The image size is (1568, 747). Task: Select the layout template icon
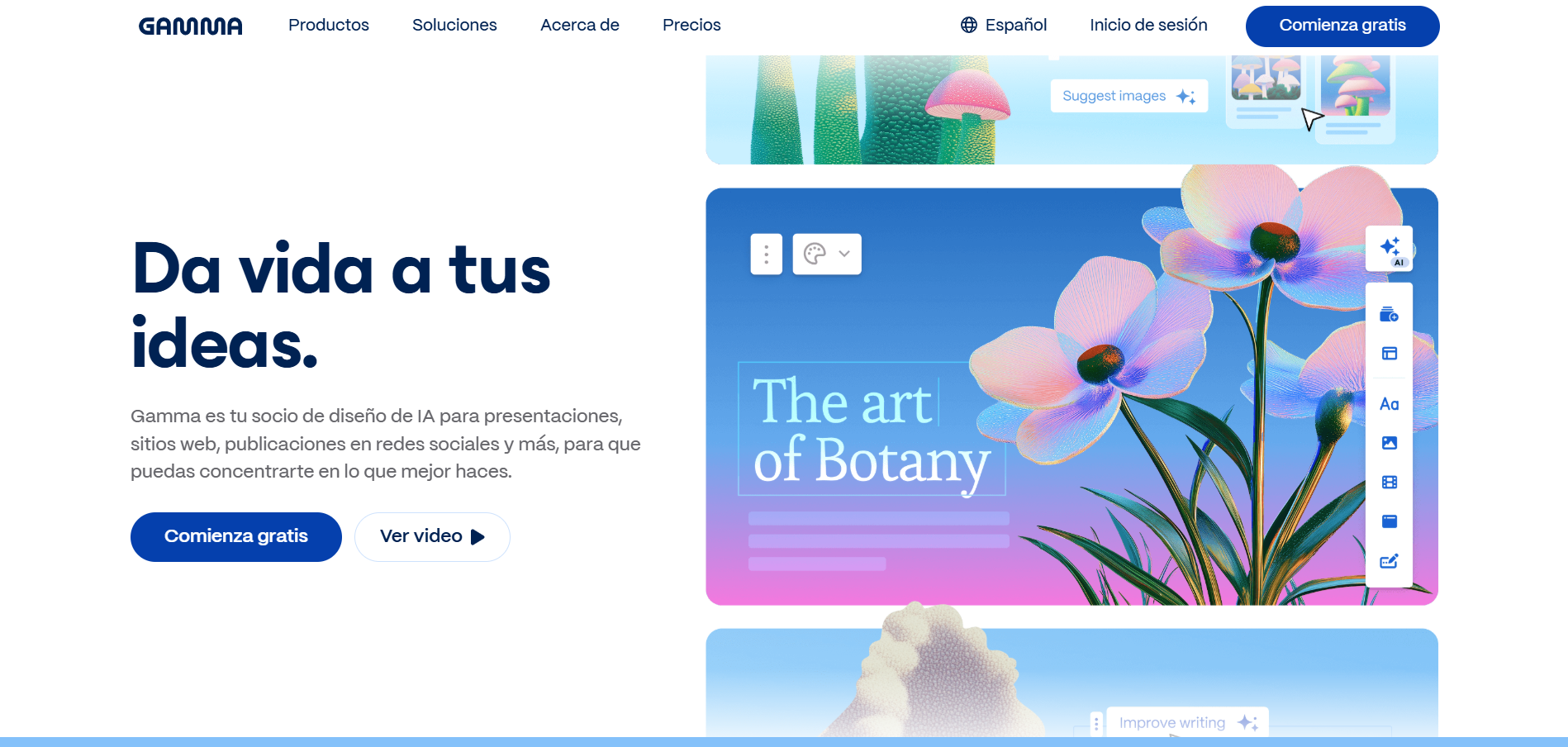[1389, 354]
